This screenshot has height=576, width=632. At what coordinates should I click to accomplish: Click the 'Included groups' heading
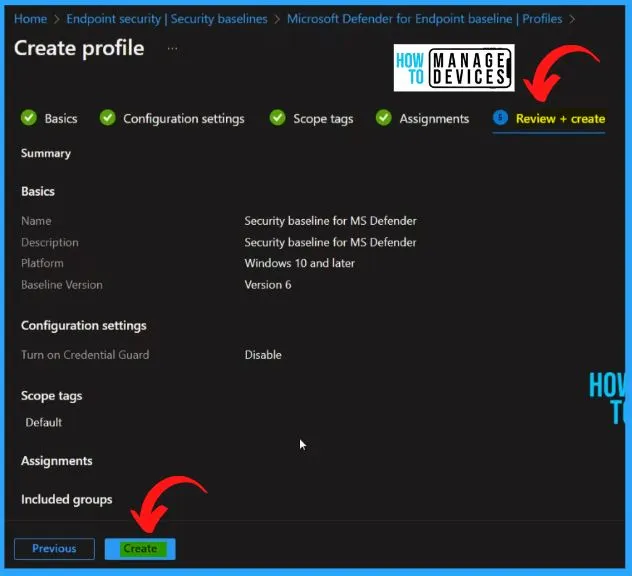pos(67,499)
